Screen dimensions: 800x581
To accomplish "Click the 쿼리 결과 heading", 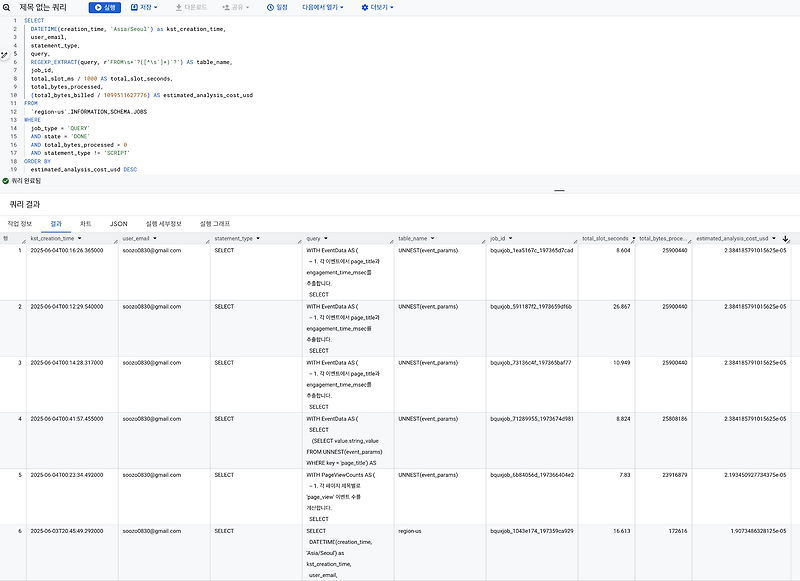I will tap(24, 205).
